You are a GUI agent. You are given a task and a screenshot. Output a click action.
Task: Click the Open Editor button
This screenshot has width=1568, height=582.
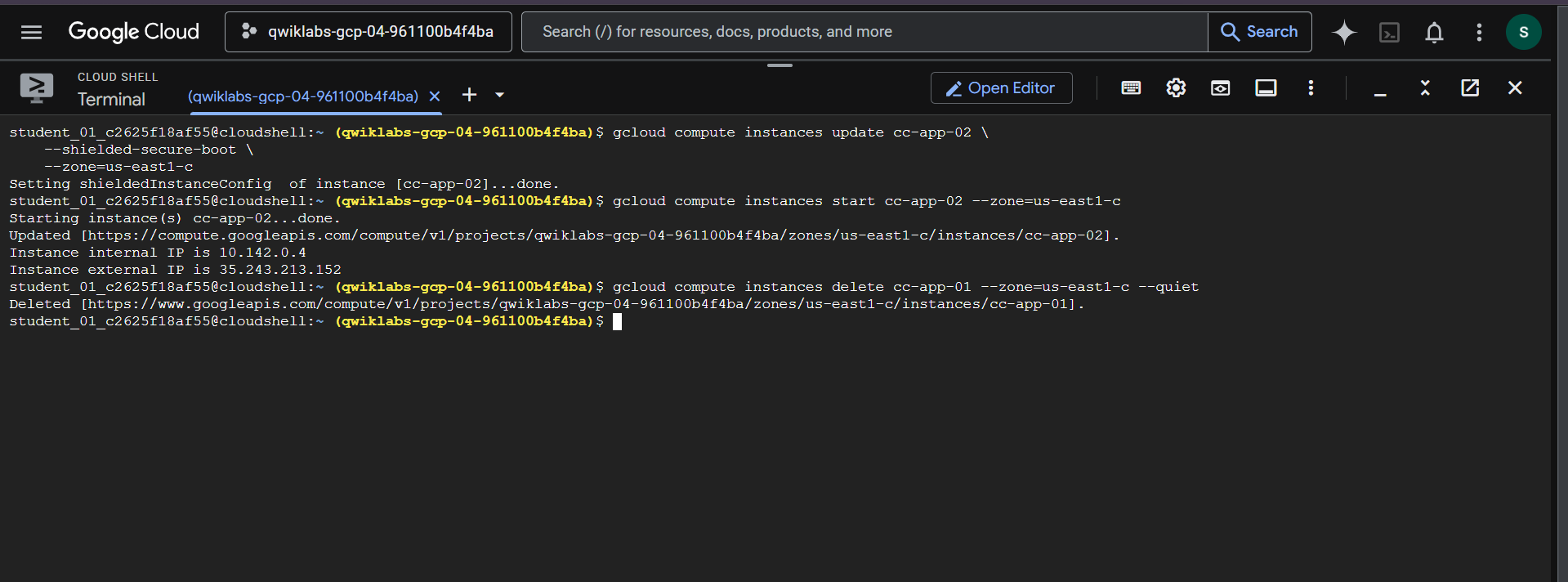click(x=1001, y=87)
